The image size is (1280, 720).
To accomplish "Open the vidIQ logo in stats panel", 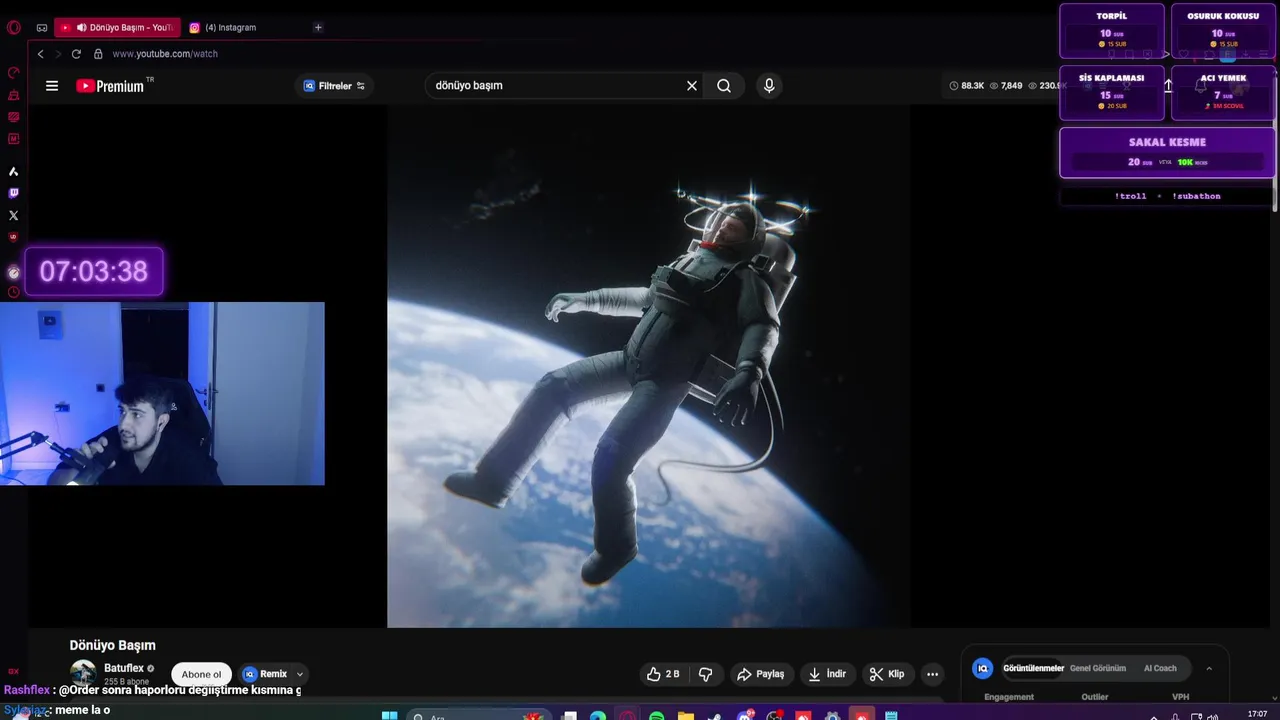I will point(983,668).
